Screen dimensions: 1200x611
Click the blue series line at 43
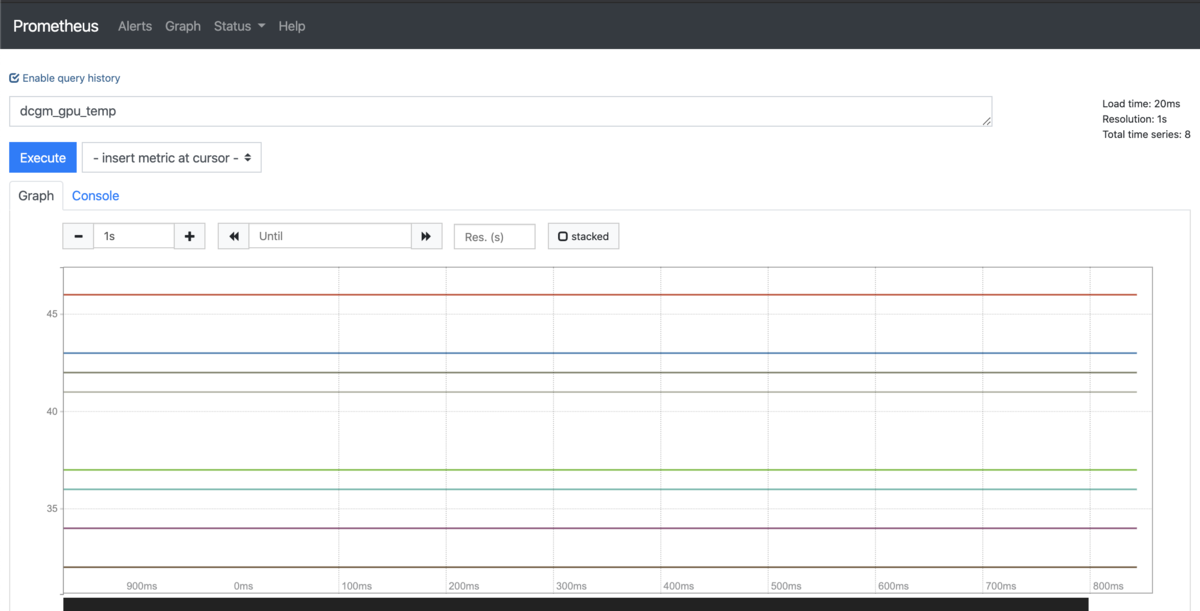click(600, 353)
